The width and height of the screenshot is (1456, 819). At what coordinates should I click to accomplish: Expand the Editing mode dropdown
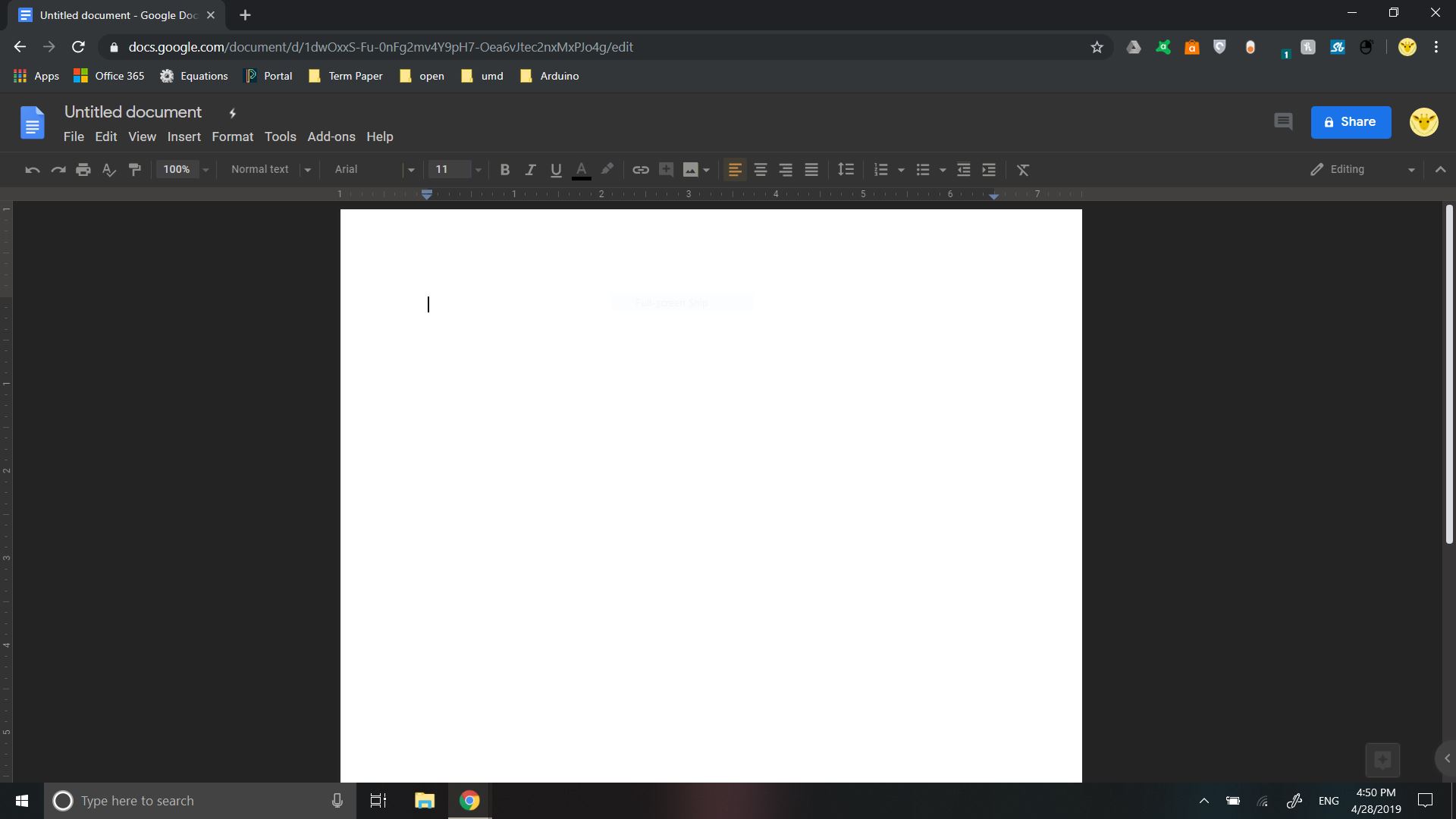tap(1410, 169)
